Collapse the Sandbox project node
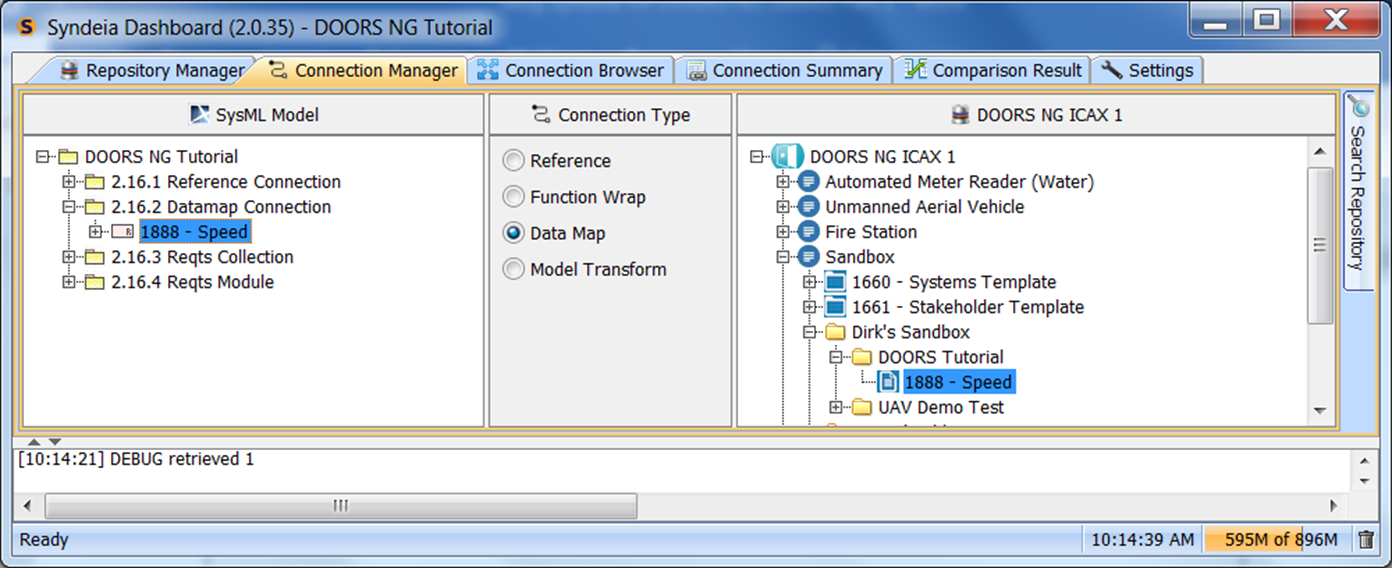This screenshot has width=1392, height=568. [x=783, y=257]
